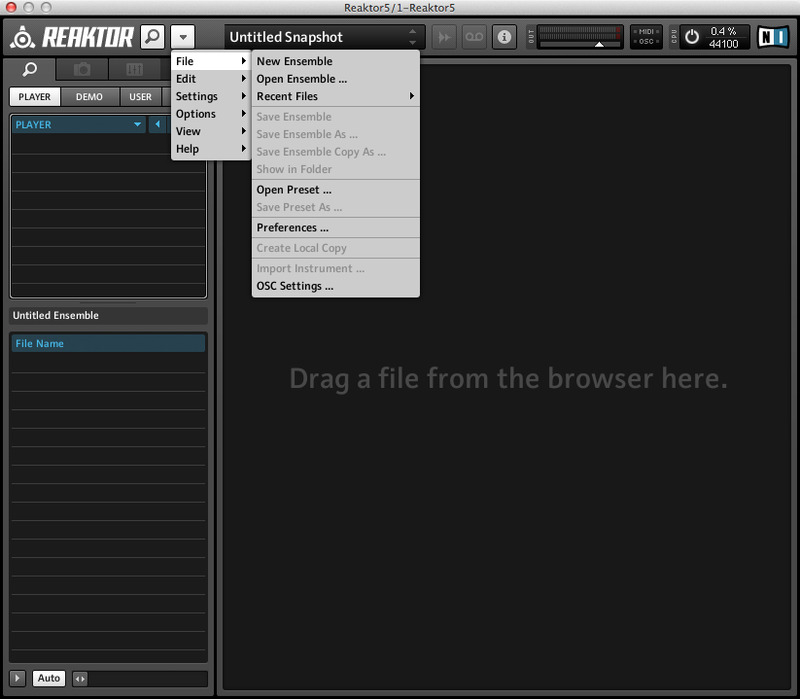Toggle the Auto button in the browser
This screenshot has width=800, height=699.
click(x=48, y=678)
